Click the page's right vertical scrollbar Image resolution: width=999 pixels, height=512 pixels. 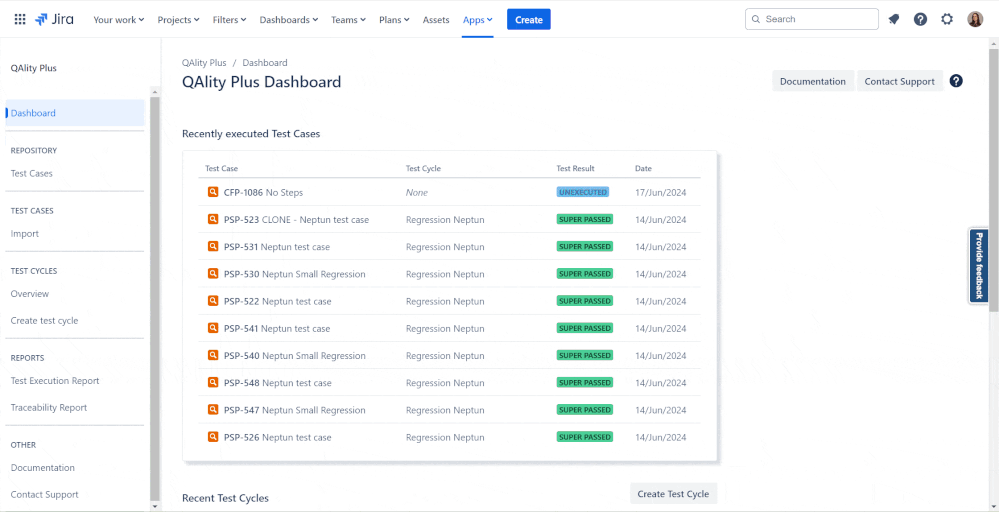tap(994, 178)
